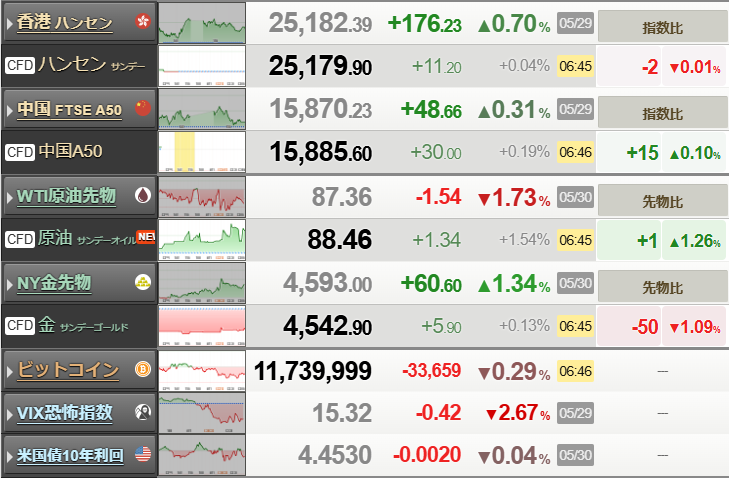Open the VIX恐怖指数 mini chart
The width and height of the screenshot is (729, 478).
pyautogui.click(x=202, y=413)
